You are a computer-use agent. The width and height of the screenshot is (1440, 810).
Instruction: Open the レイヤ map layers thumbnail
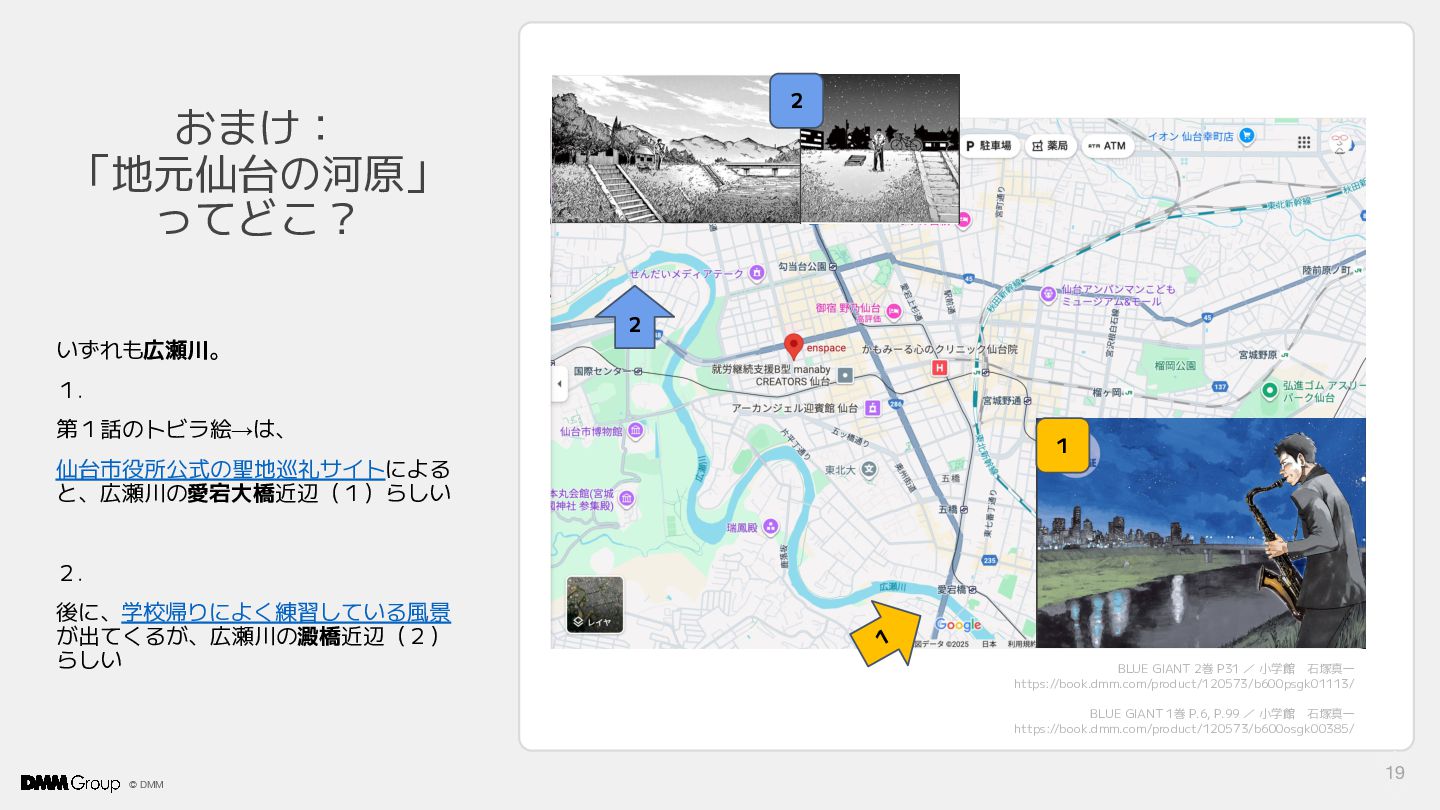click(595, 605)
